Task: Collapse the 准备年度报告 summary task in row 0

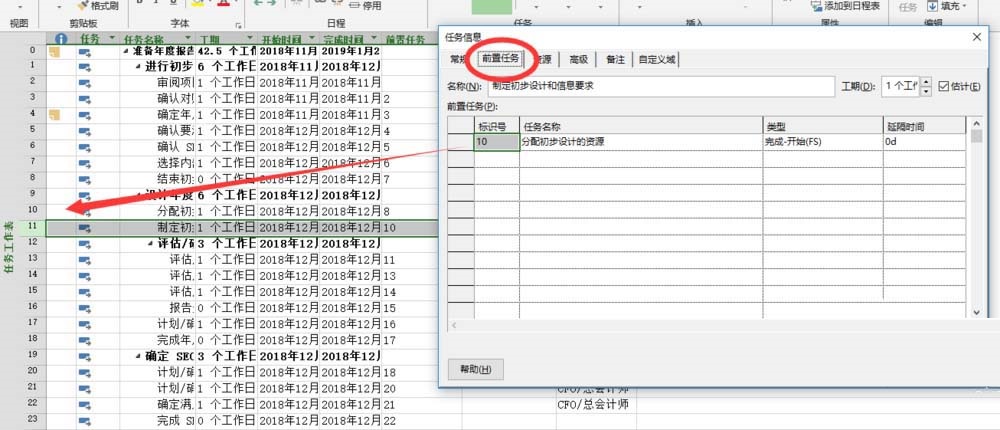Action: pyautogui.click(x=126, y=51)
